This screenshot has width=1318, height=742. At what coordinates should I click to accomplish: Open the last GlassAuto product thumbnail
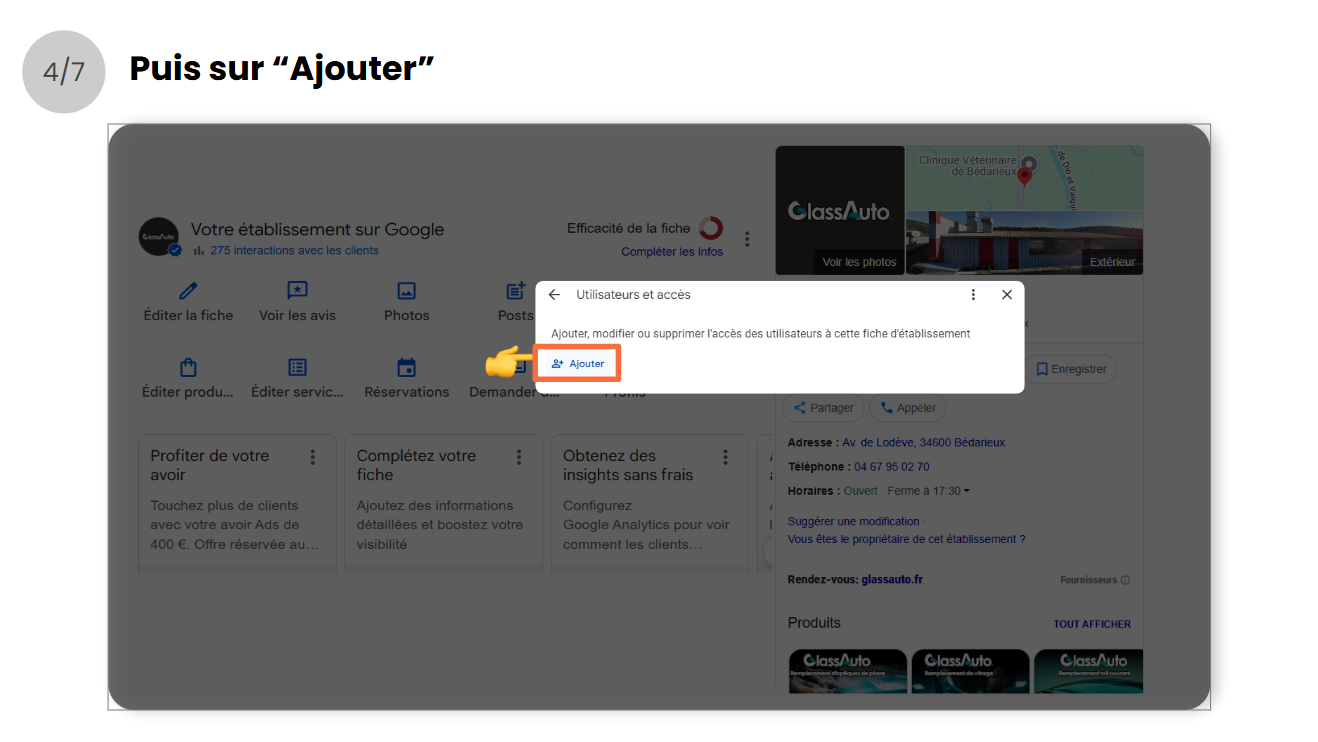(1088, 670)
